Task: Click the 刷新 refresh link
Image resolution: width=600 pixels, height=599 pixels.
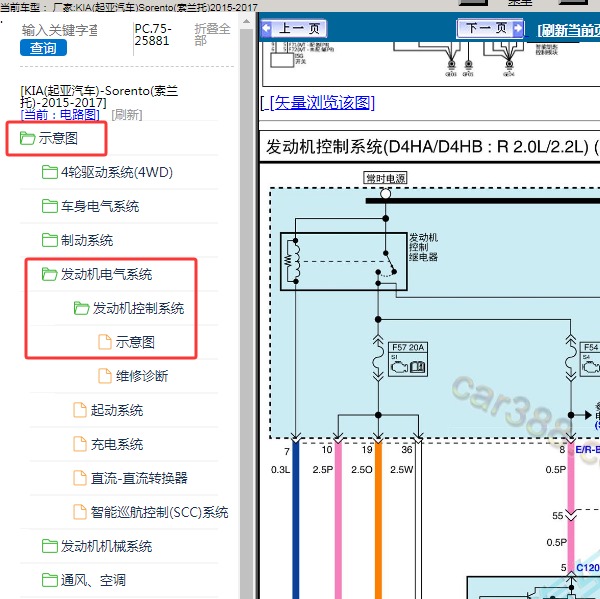Action: pyautogui.click(x=127, y=114)
